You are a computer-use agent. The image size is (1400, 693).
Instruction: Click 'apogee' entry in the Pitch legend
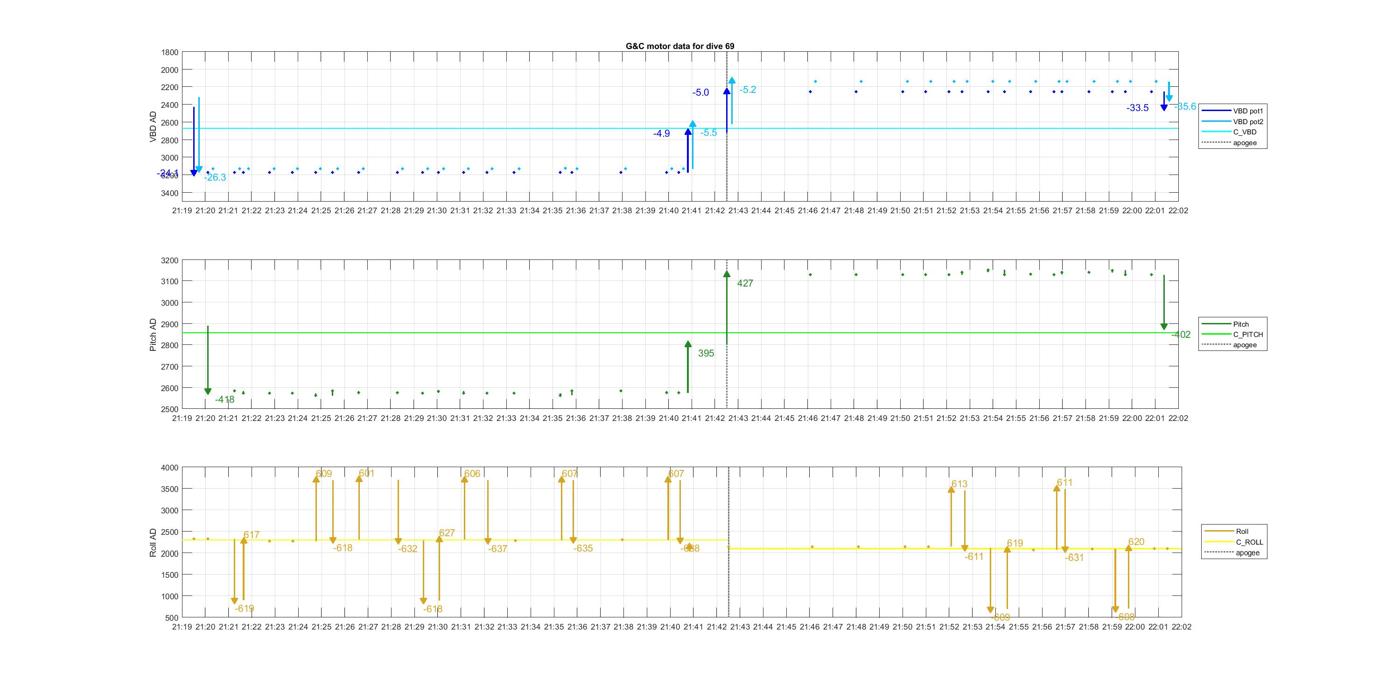tap(1245, 345)
